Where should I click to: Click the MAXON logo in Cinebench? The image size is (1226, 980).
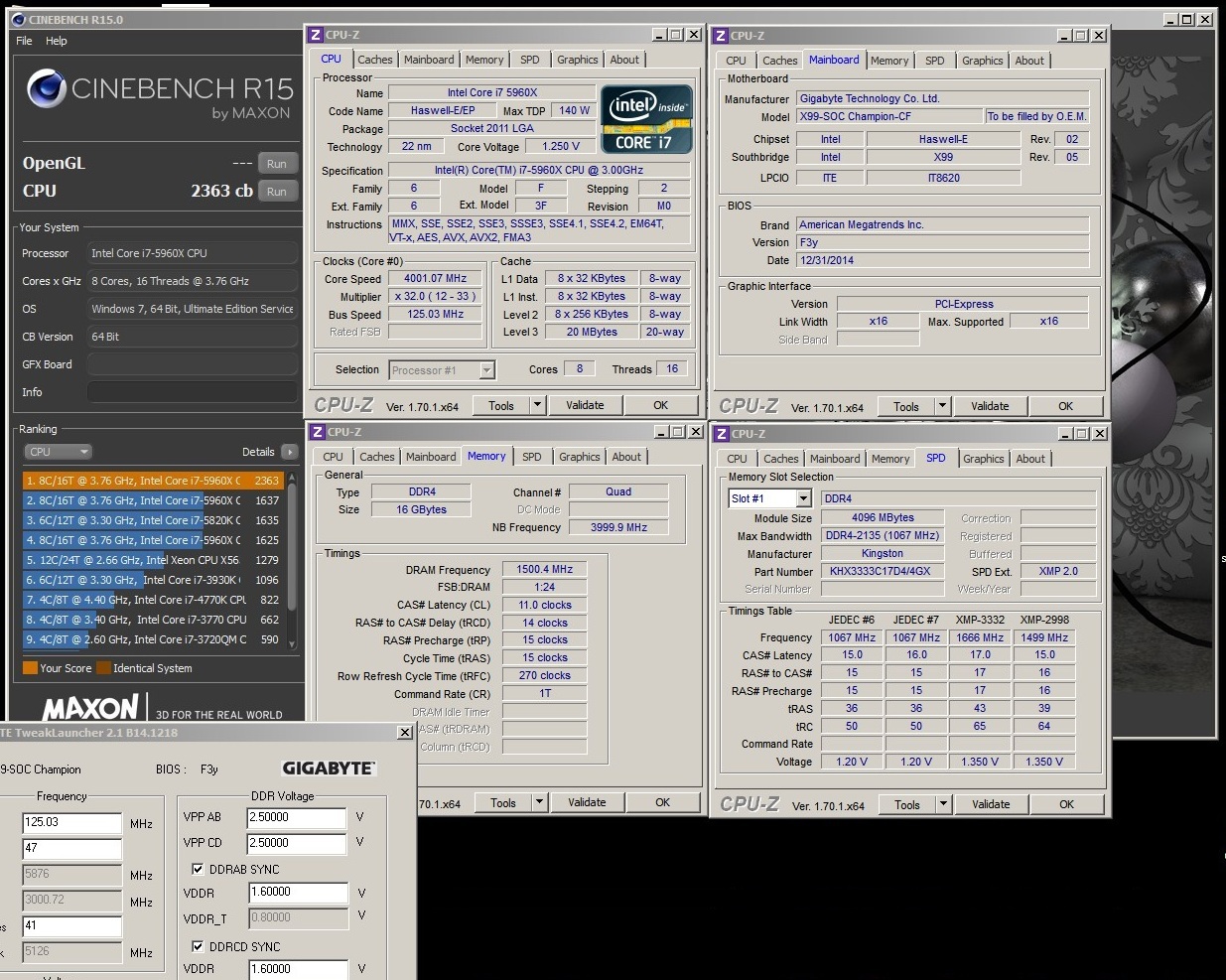(90, 708)
